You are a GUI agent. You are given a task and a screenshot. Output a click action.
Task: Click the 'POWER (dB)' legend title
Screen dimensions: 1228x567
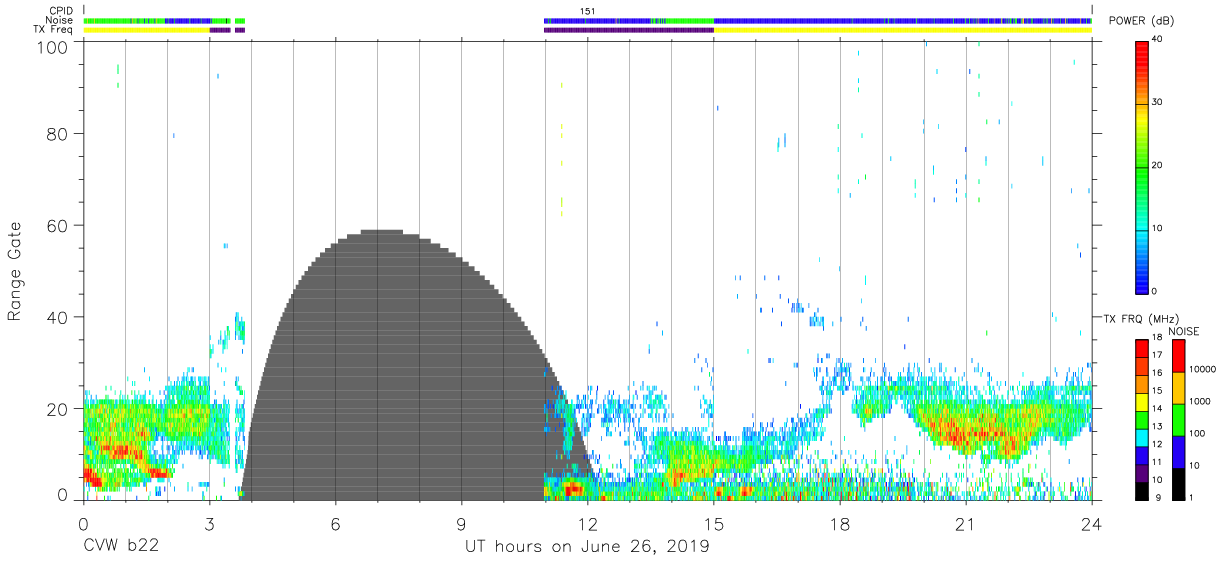[1141, 21]
